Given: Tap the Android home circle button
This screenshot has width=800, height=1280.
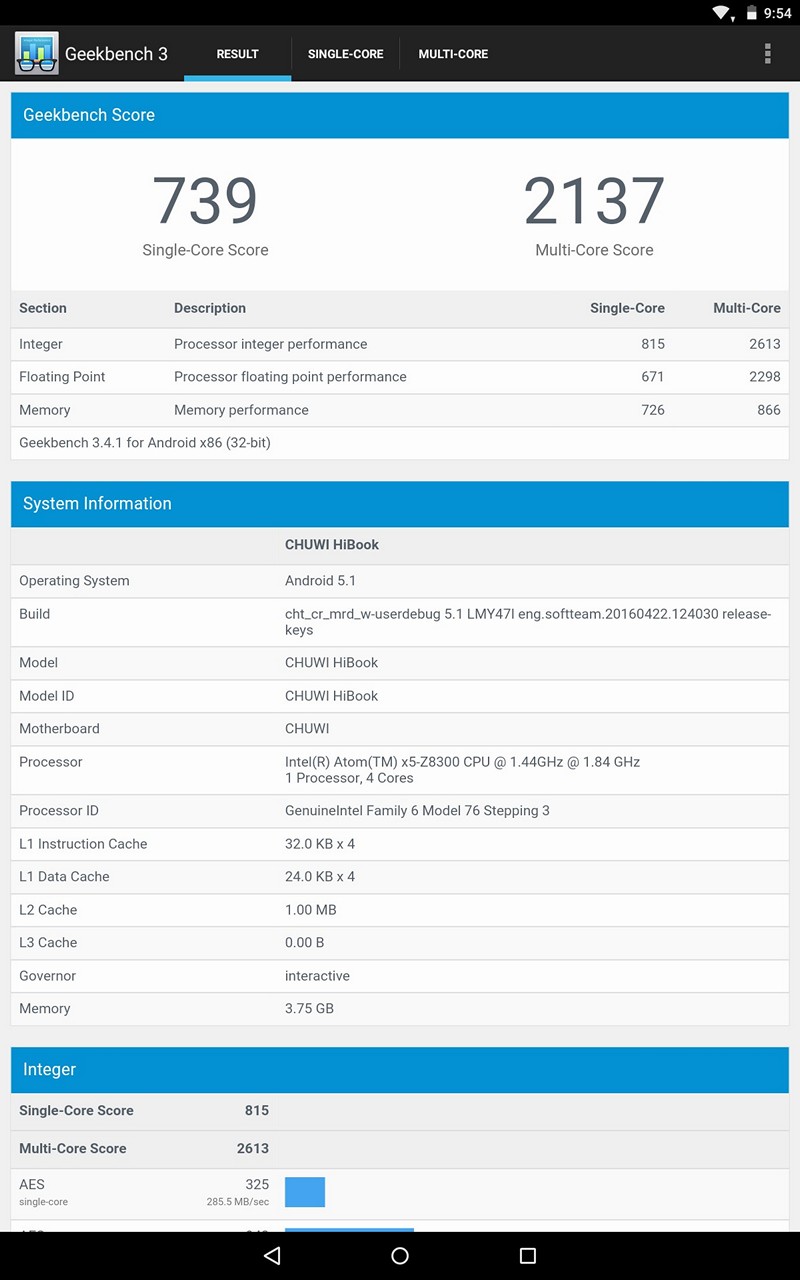Looking at the screenshot, I should [x=400, y=1256].
